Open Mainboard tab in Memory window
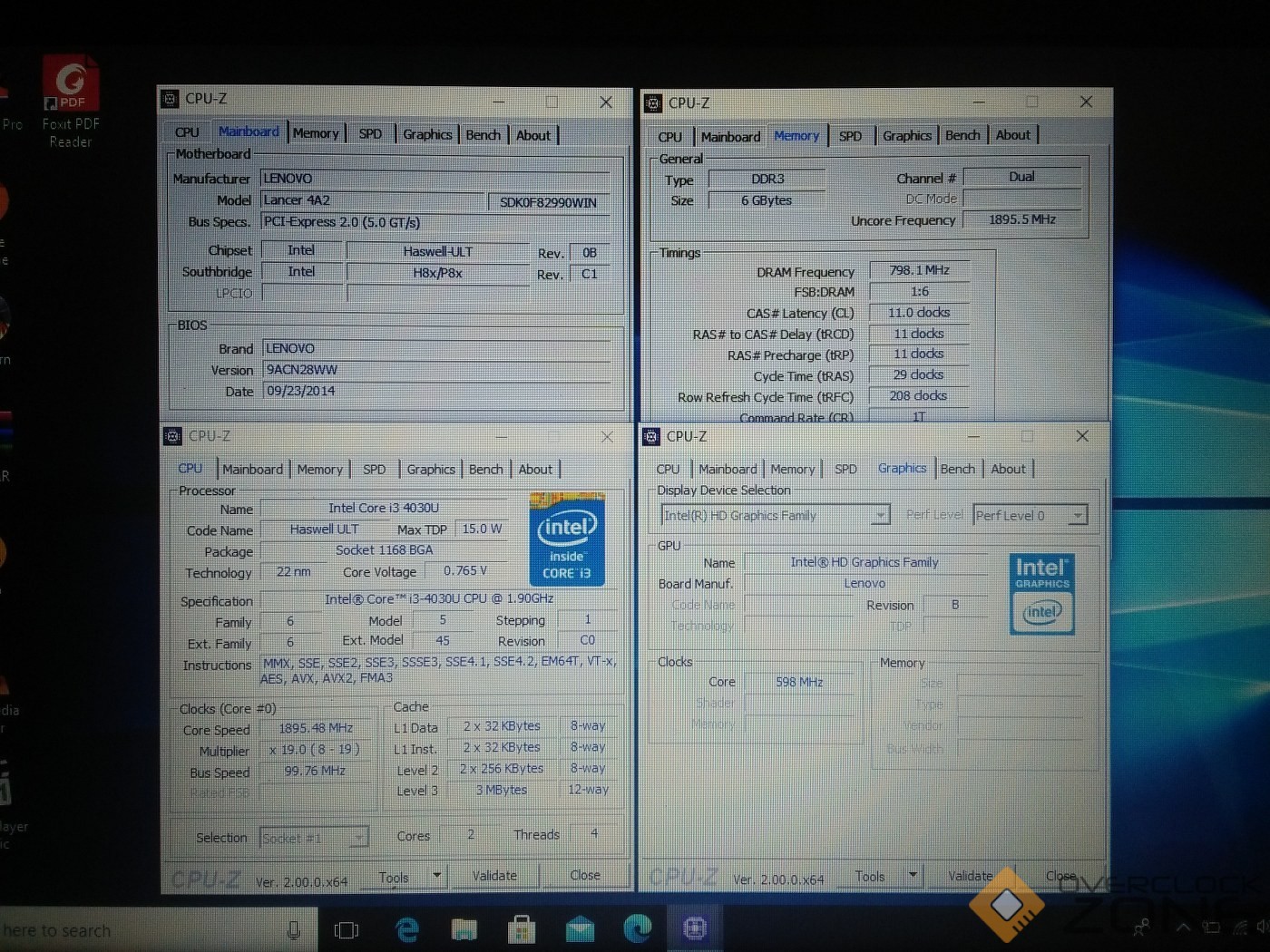This screenshot has width=1270, height=952. (730, 137)
